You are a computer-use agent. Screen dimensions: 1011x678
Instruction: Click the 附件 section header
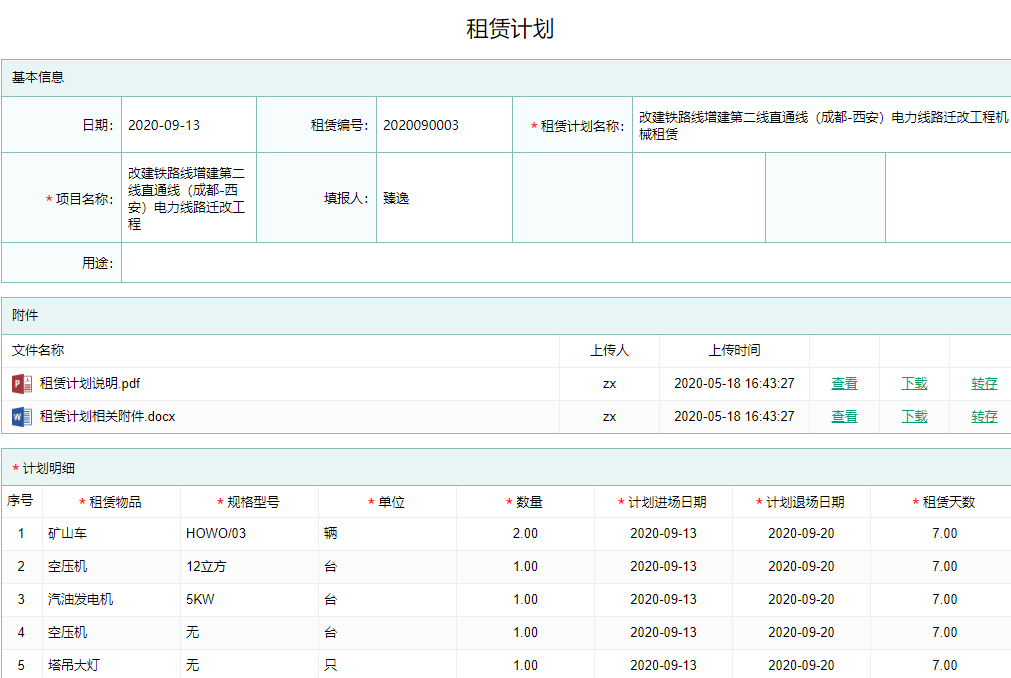[x=506, y=315]
